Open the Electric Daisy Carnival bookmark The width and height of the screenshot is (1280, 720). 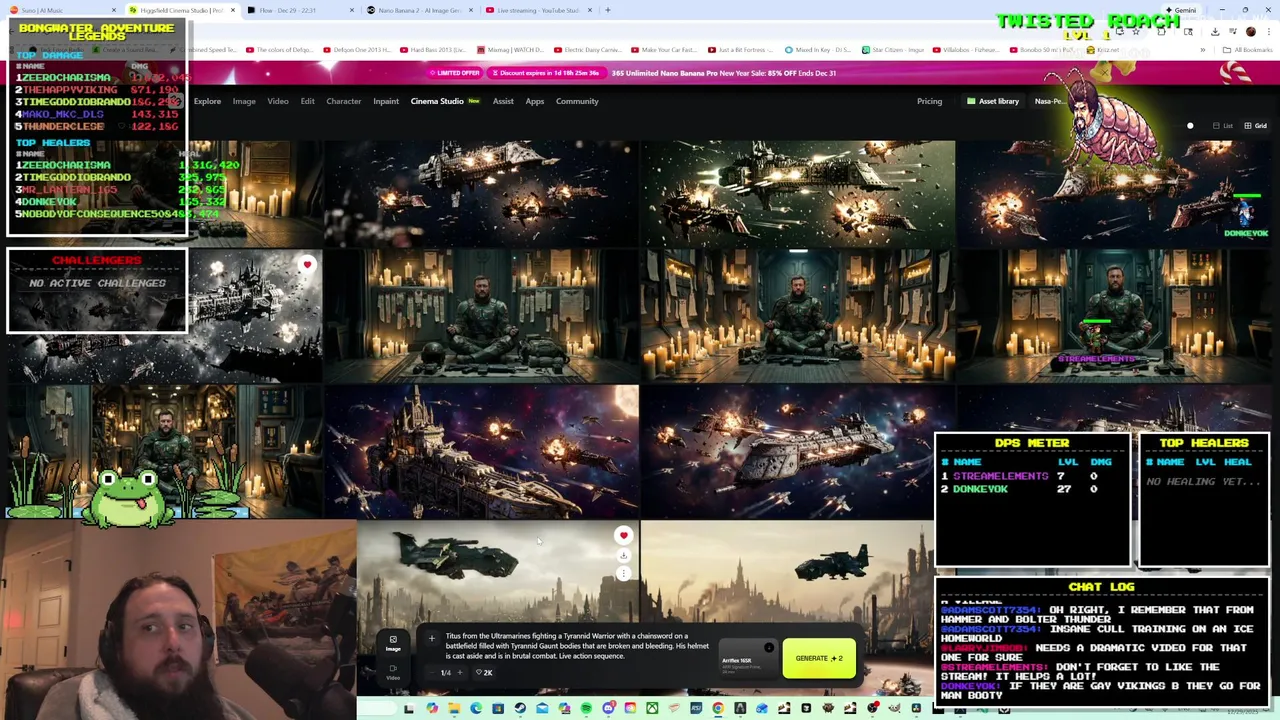tap(590, 49)
